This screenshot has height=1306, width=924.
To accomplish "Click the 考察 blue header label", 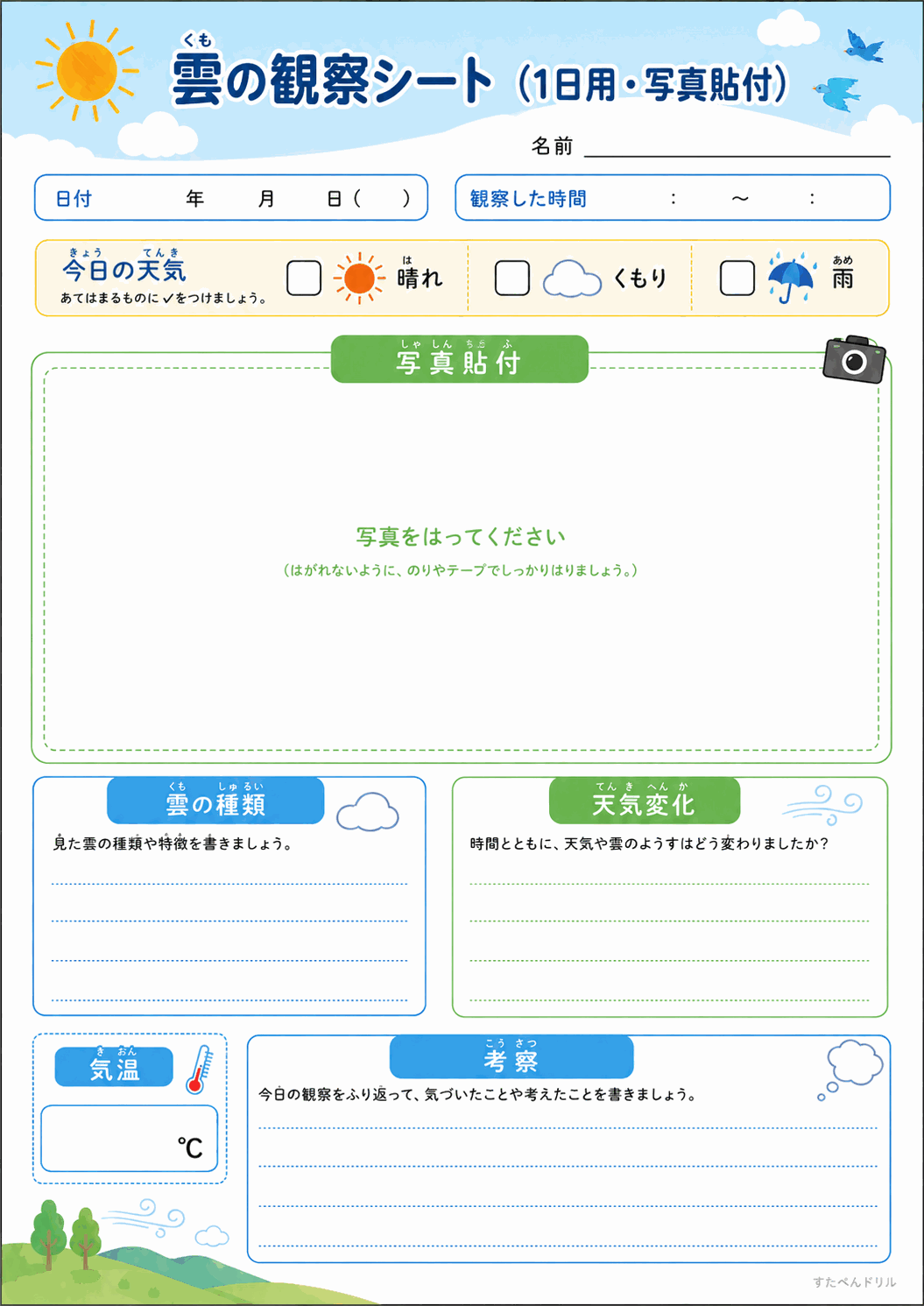I will click(511, 1057).
